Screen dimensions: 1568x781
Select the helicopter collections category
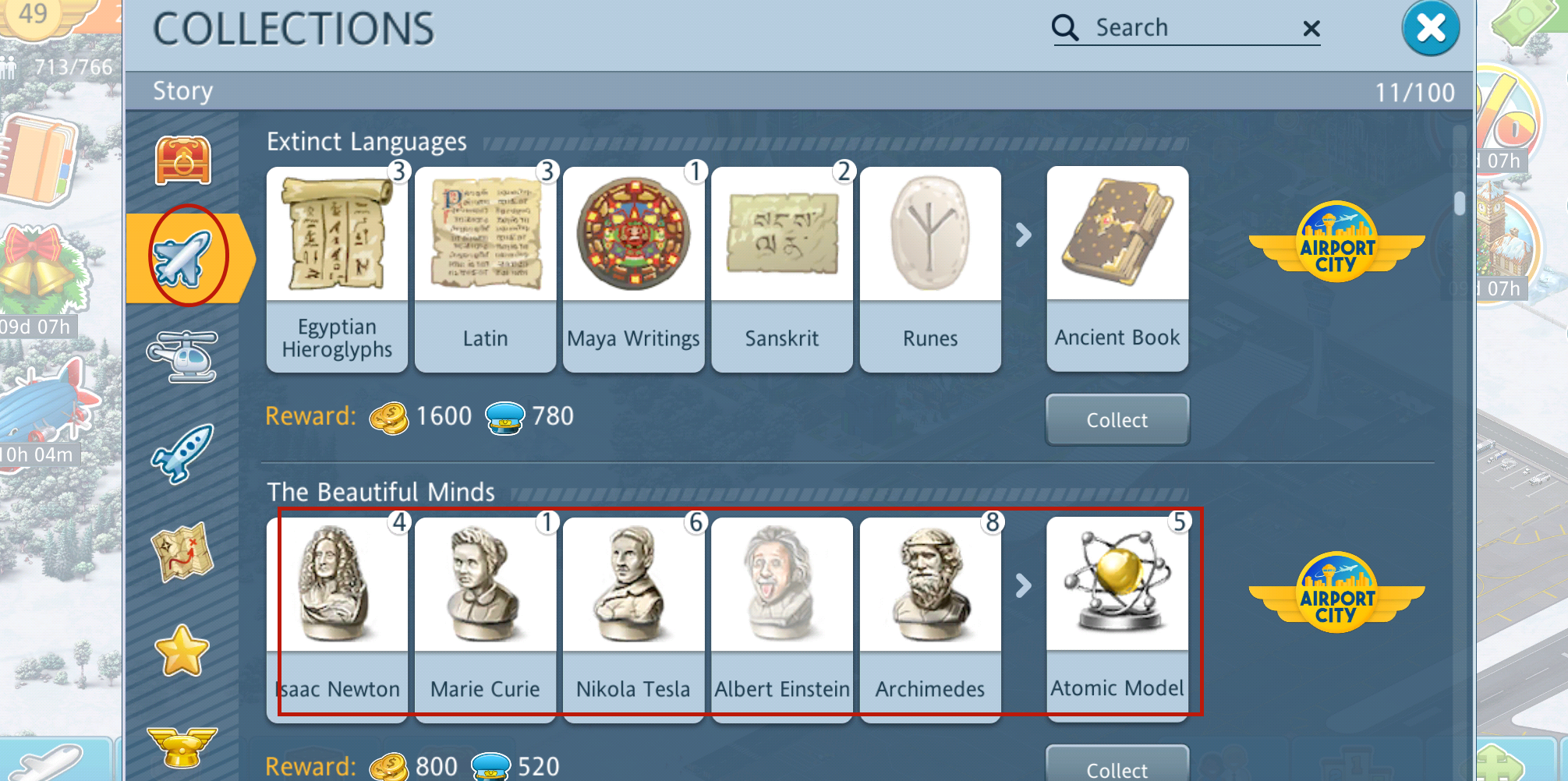coord(182,357)
